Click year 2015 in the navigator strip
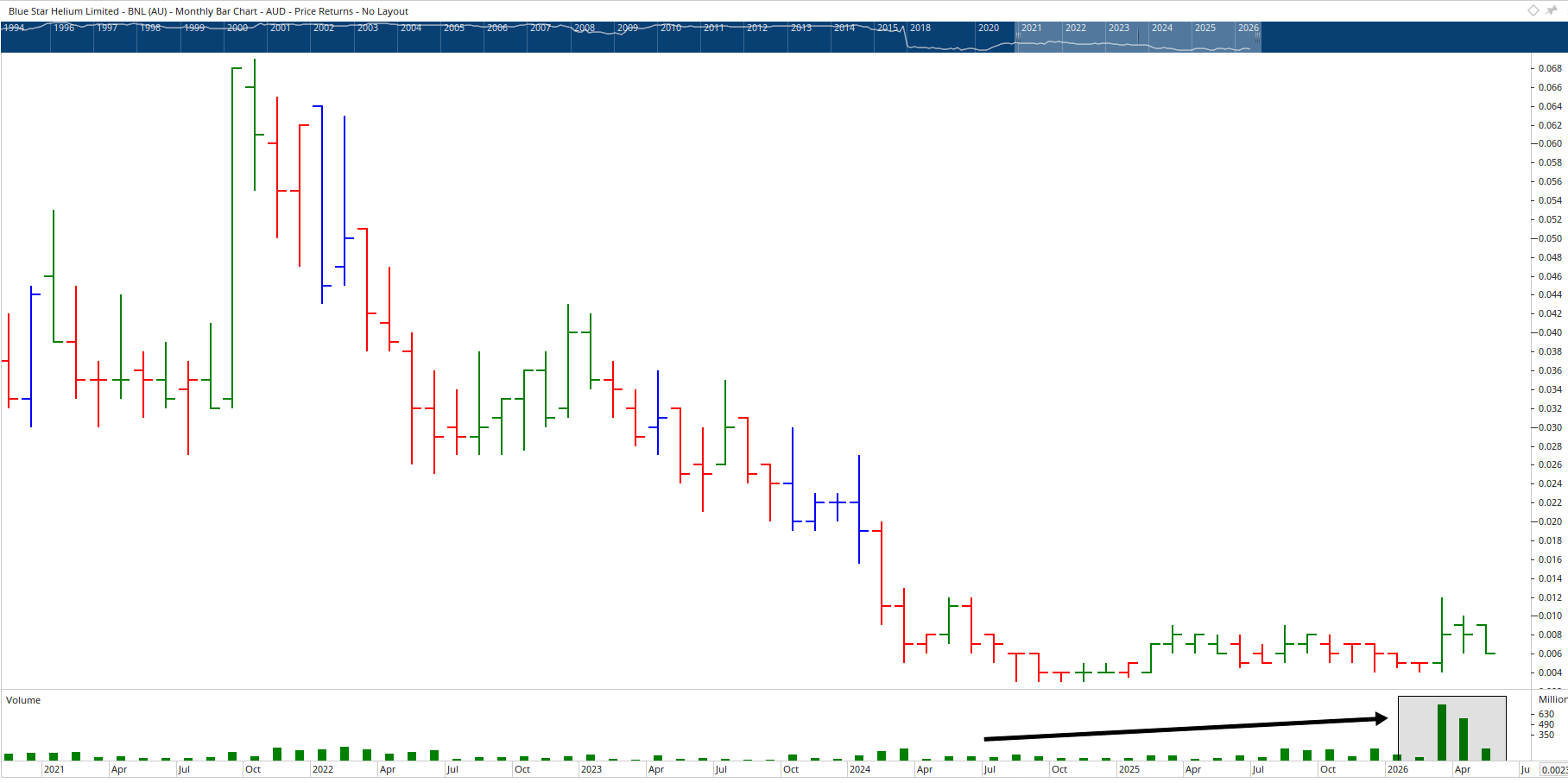Image resolution: width=1568 pixels, height=783 pixels. pos(888,28)
